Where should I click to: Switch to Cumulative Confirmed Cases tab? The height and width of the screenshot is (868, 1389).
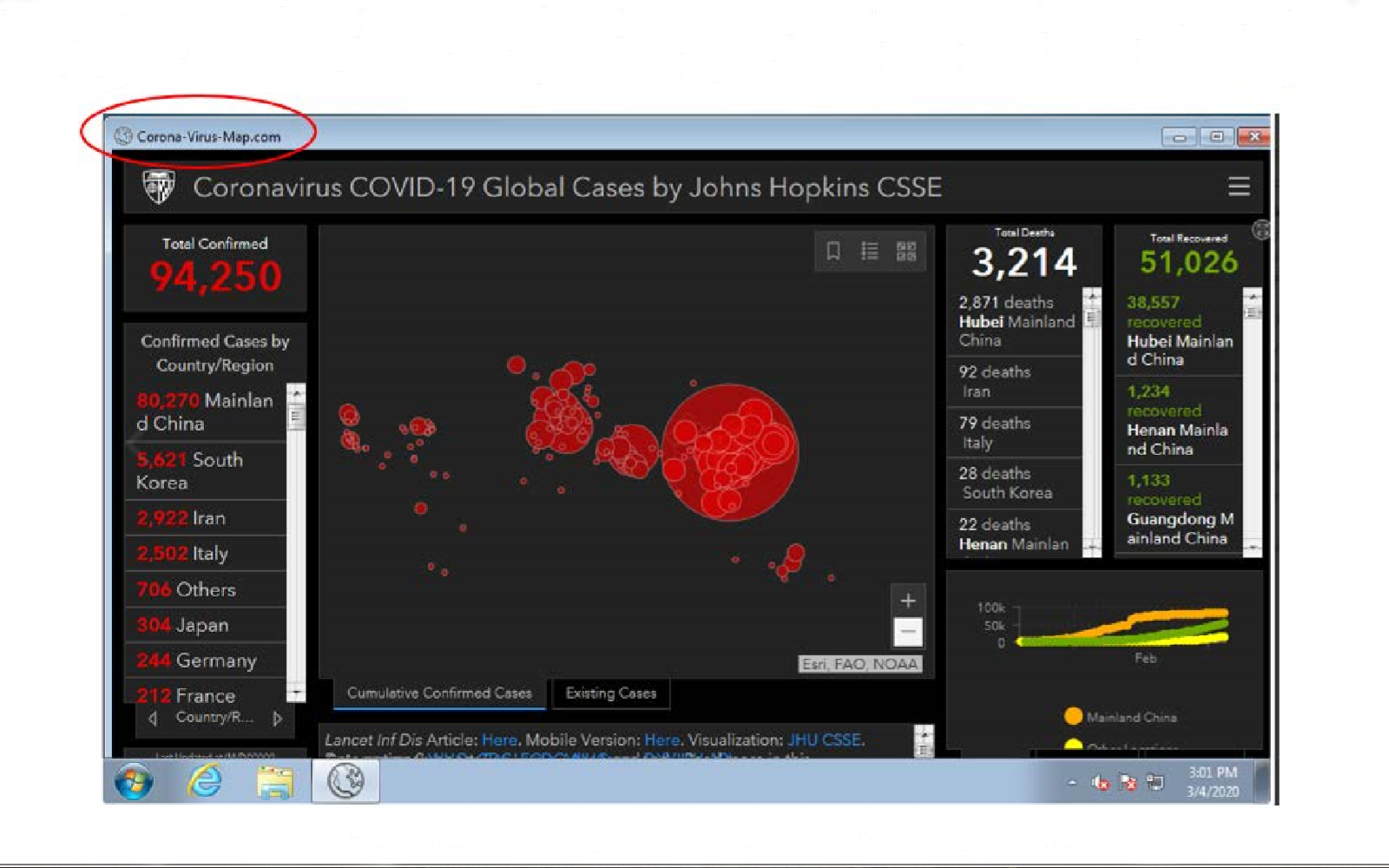[439, 694]
